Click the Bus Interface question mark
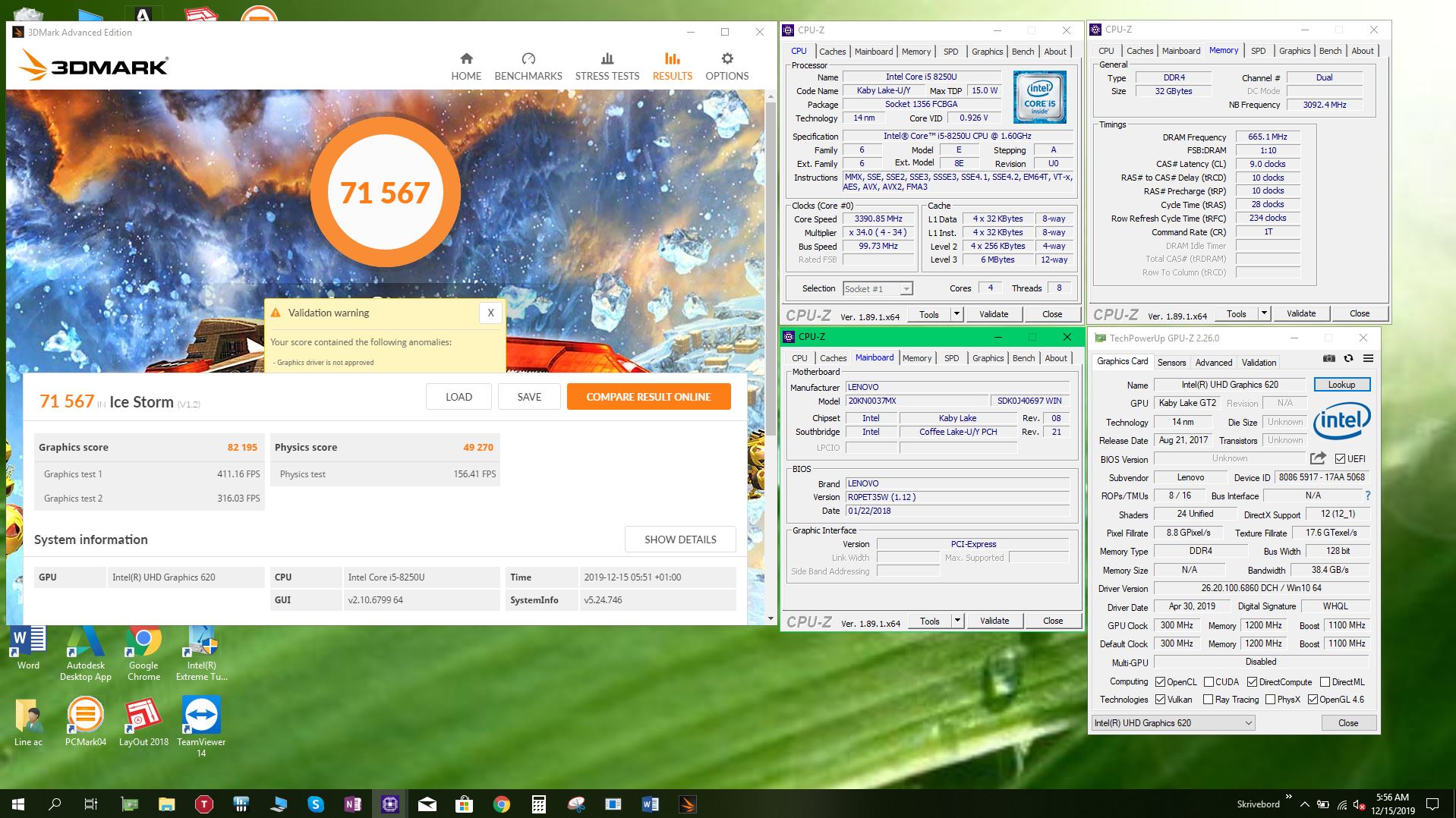 coord(1368,496)
